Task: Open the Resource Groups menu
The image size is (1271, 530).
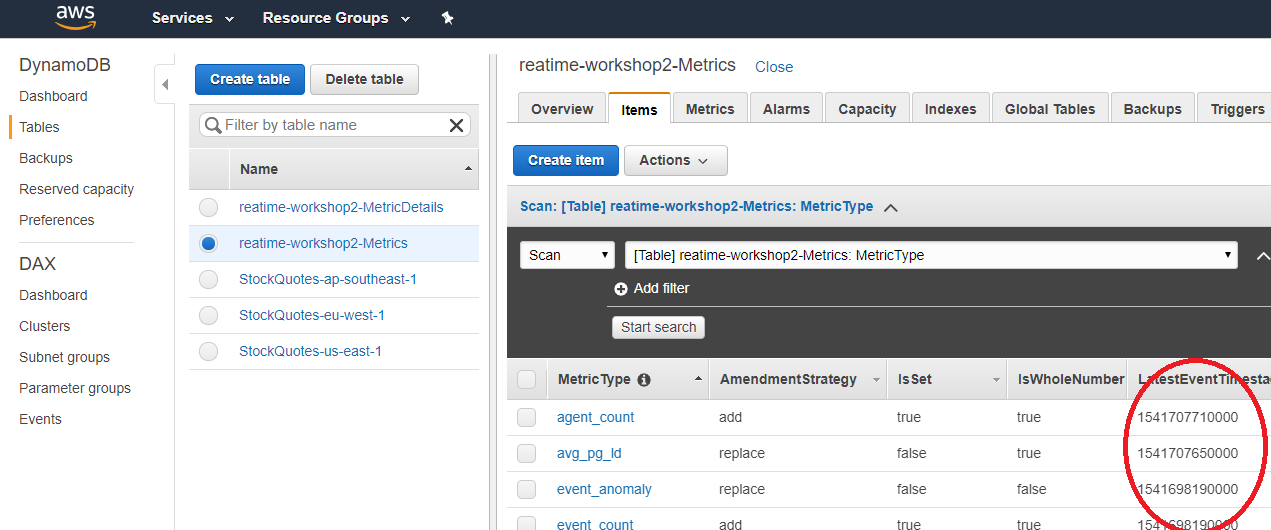Action: pos(336,18)
